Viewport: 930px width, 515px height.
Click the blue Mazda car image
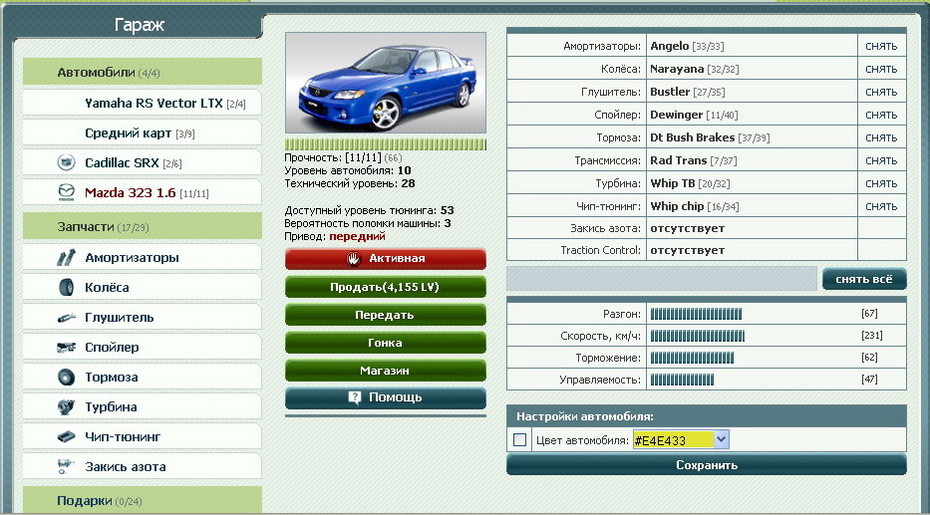pyautogui.click(x=386, y=82)
